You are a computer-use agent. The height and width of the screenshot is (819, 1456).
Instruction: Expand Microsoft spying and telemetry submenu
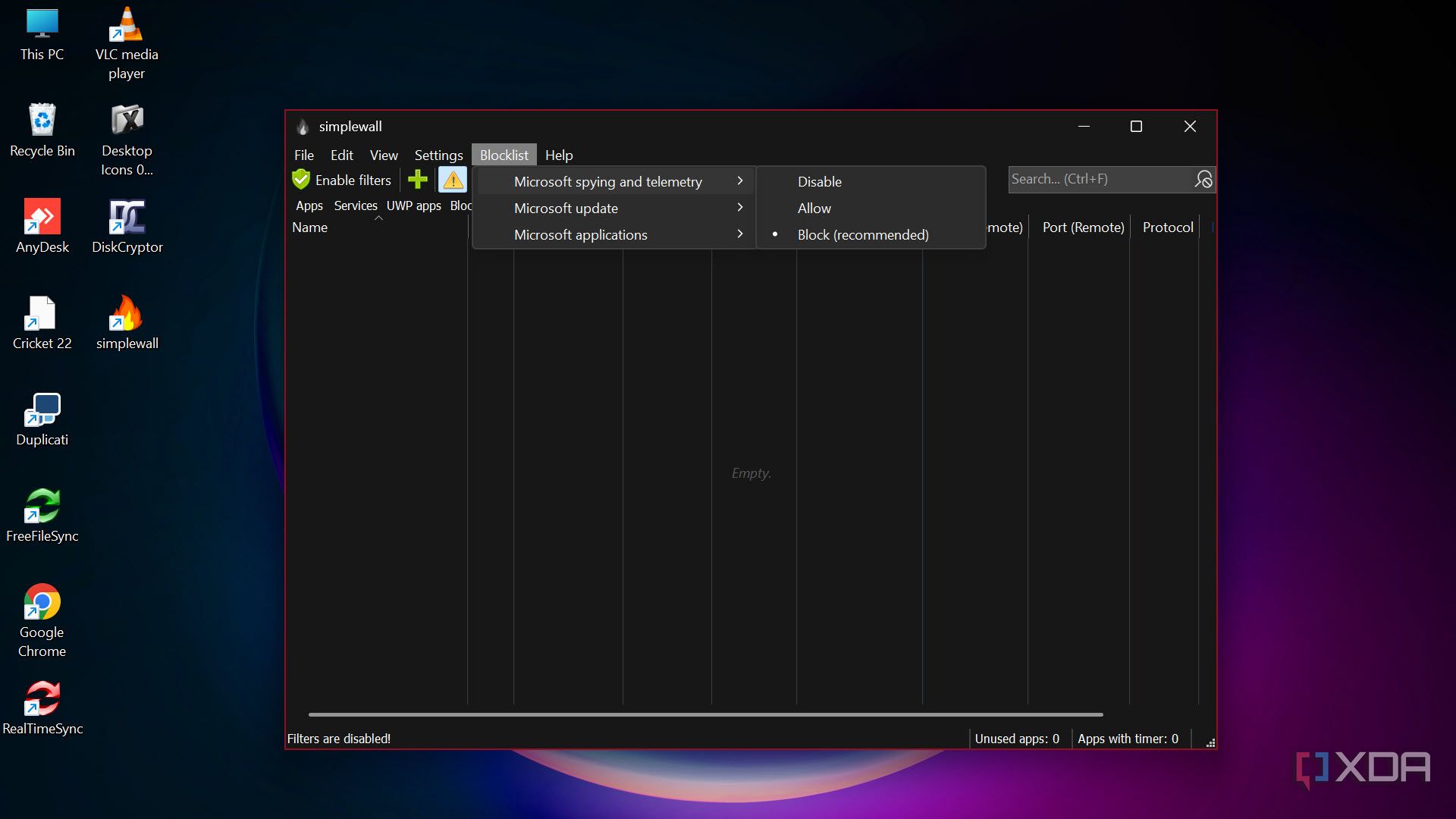coord(608,182)
